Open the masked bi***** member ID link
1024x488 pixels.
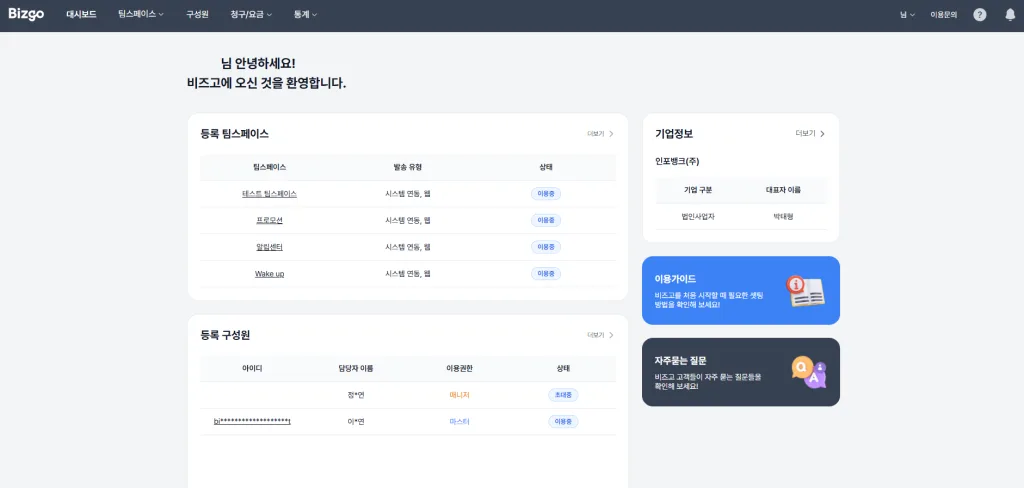click(252, 421)
